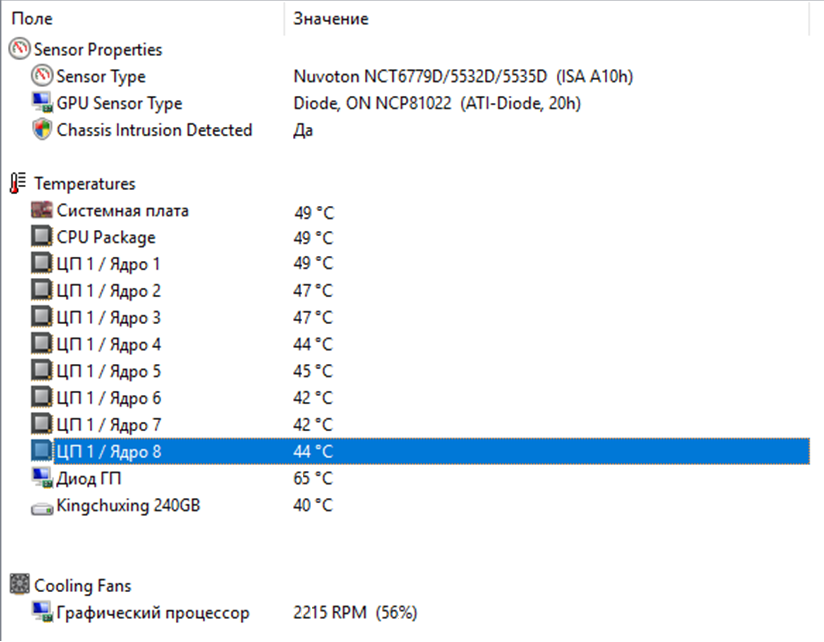Click the chip icon for ЦП 1 / Ядро 7
Image resolution: width=824 pixels, height=642 pixels.
[x=42, y=424]
